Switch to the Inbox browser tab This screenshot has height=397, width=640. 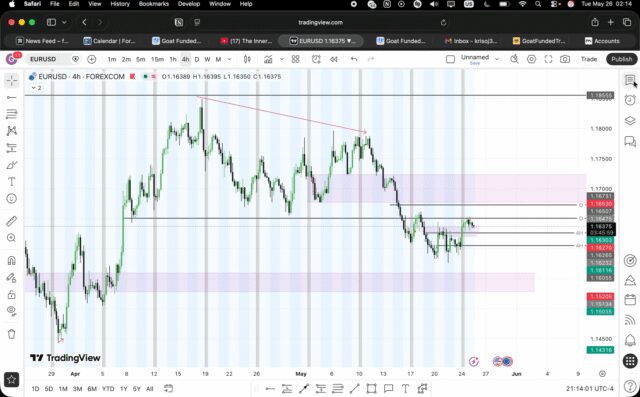471,41
